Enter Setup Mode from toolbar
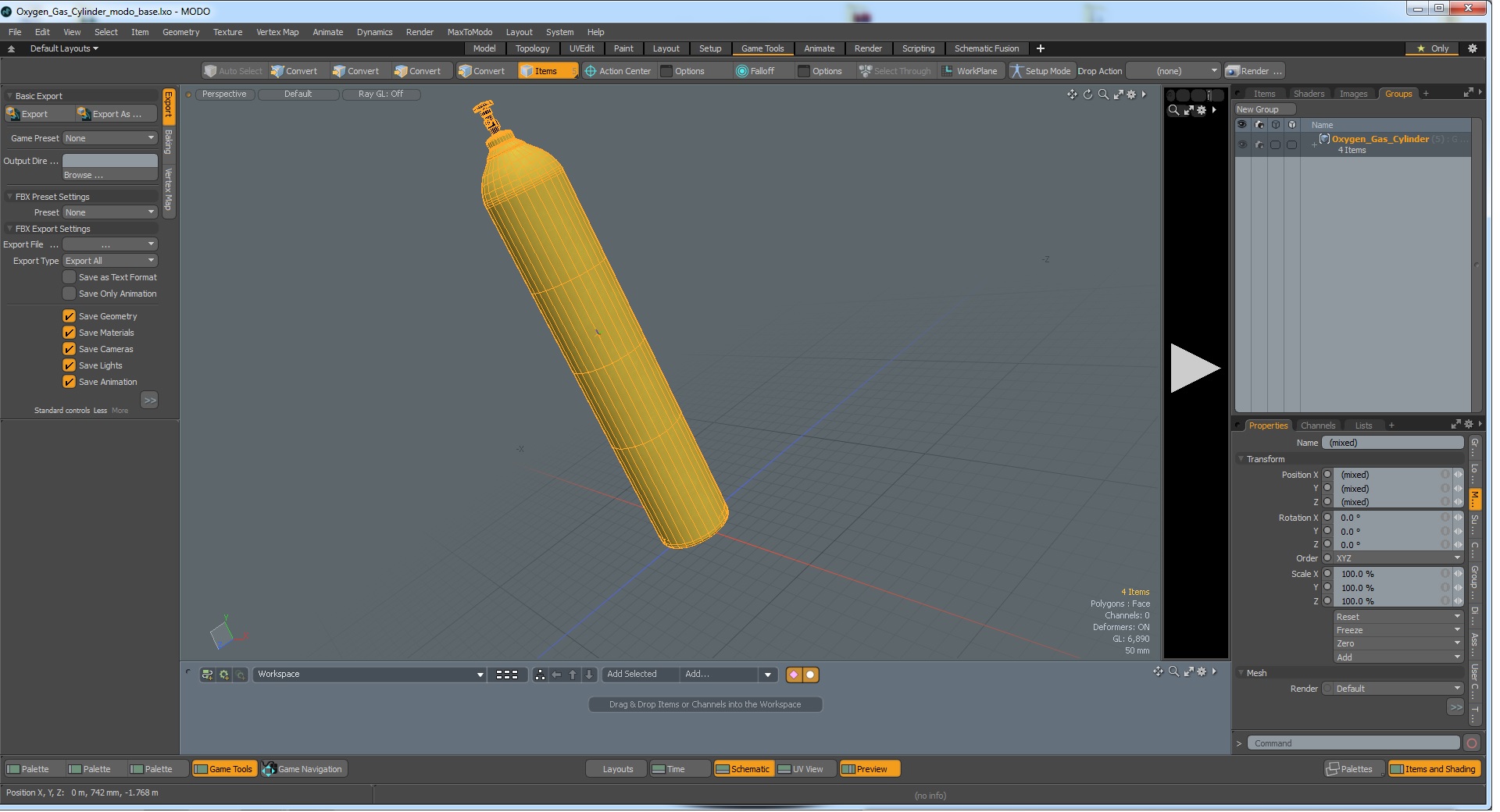The image size is (1500, 812). (x=1041, y=71)
